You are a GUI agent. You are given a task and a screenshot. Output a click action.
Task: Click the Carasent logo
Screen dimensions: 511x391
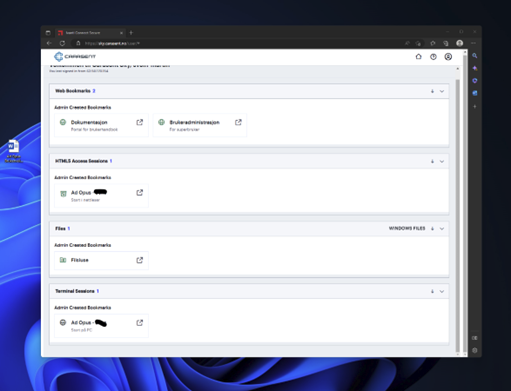point(75,57)
